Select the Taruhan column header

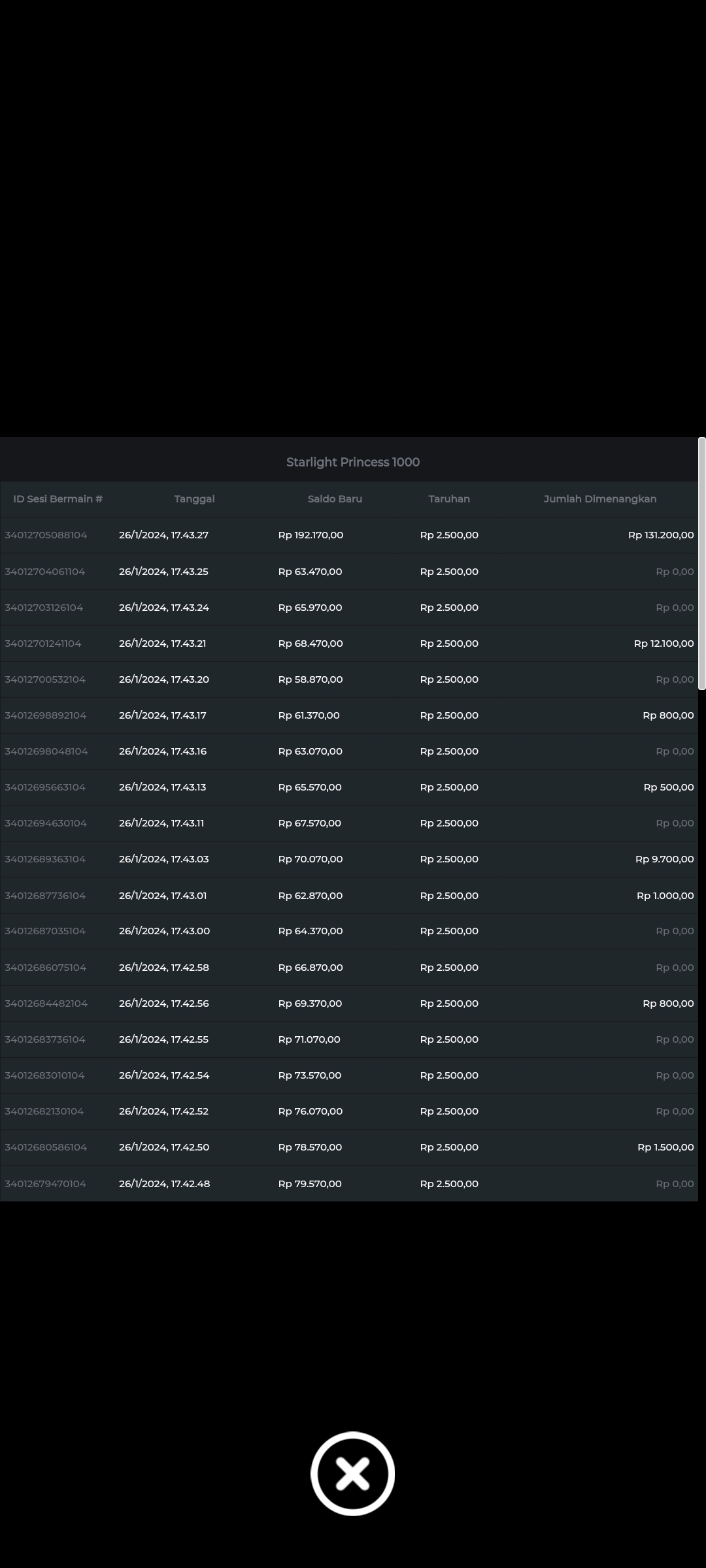point(449,499)
